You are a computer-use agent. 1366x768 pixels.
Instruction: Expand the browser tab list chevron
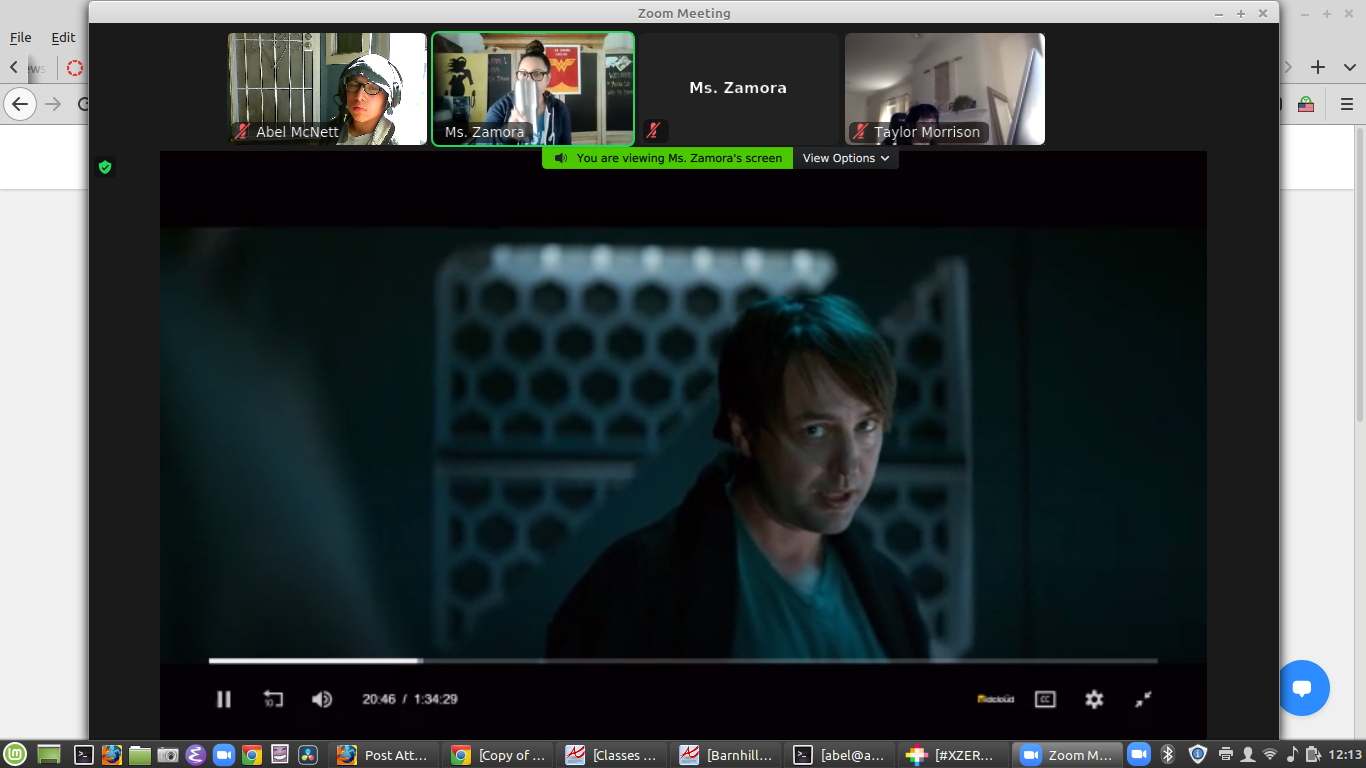pos(1350,67)
